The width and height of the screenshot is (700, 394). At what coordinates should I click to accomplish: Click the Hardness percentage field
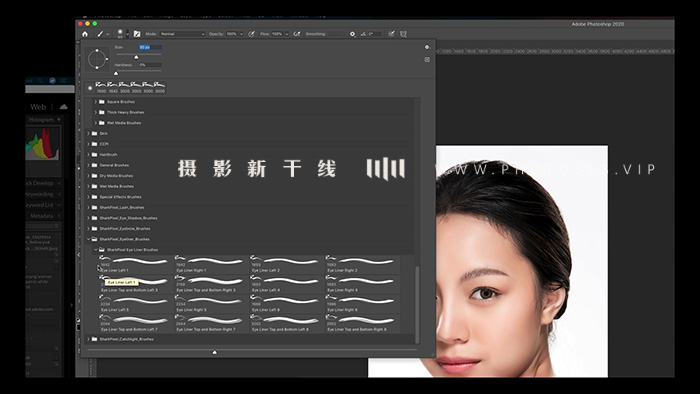coord(150,65)
